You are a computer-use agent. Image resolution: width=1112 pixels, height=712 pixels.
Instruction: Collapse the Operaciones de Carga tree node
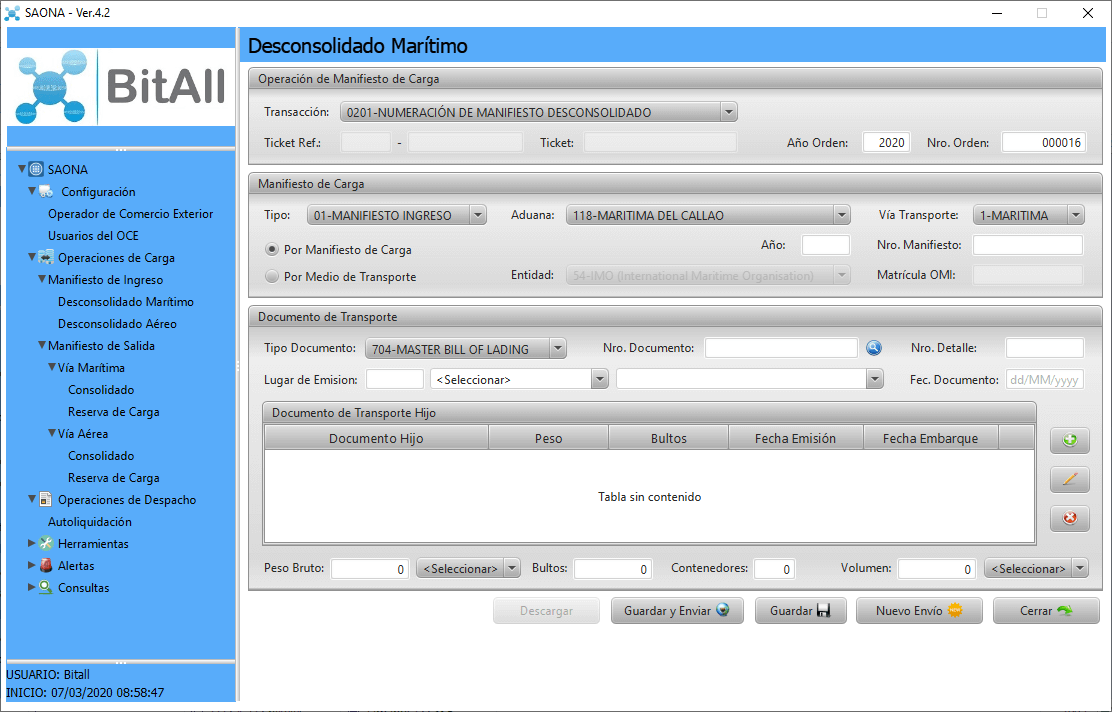[x=33, y=258]
